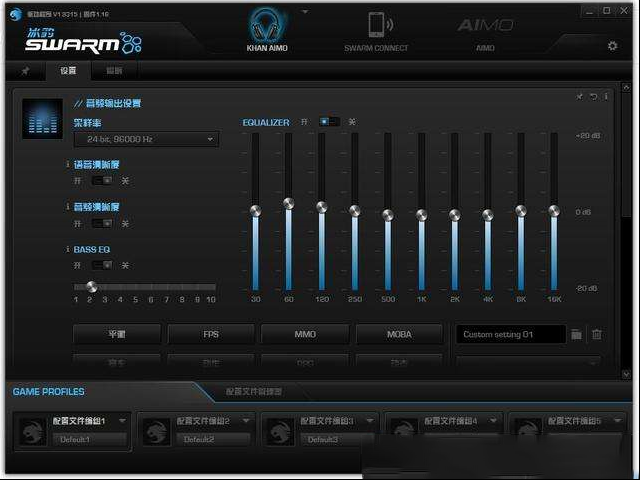The image size is (640, 480).
Task: Expand profile slot 5 dropdown arrow
Action: [618, 420]
